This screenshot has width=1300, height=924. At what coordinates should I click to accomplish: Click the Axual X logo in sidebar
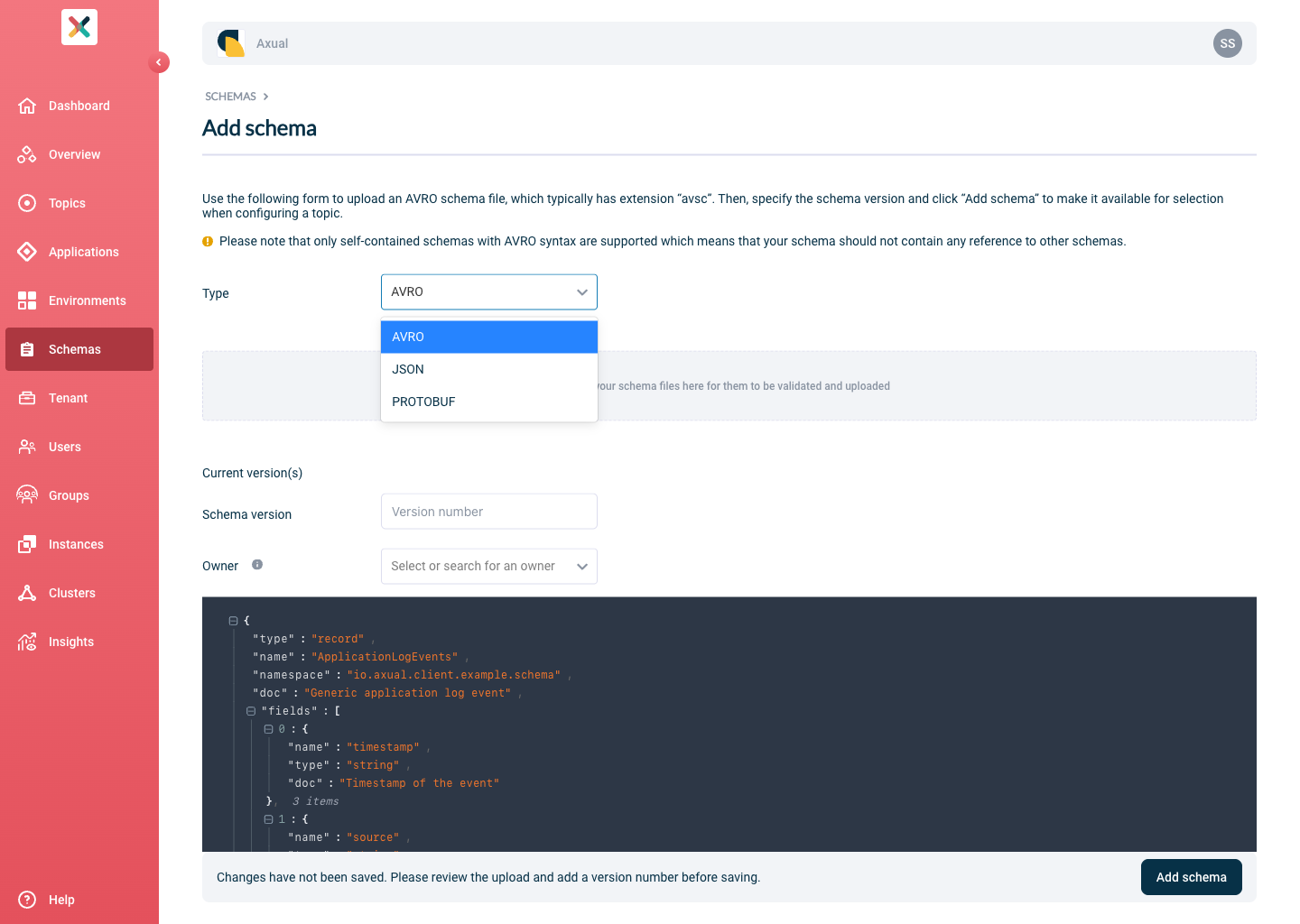tap(79, 27)
